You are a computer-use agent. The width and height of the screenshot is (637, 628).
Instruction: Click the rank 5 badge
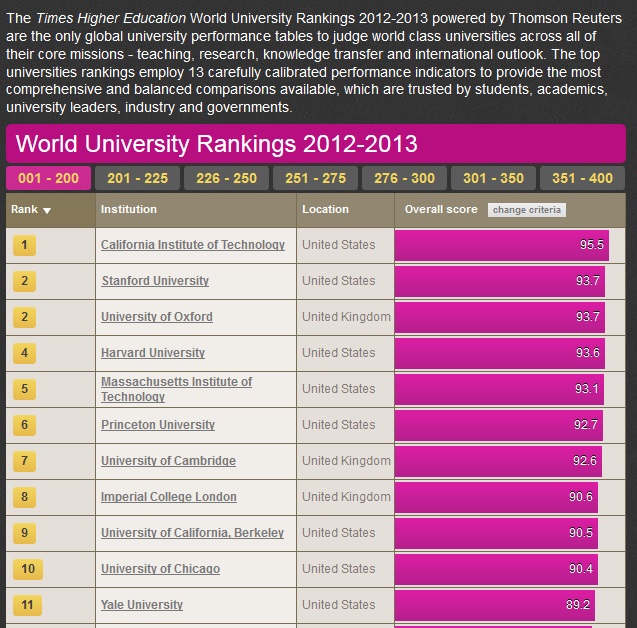tap(24, 389)
